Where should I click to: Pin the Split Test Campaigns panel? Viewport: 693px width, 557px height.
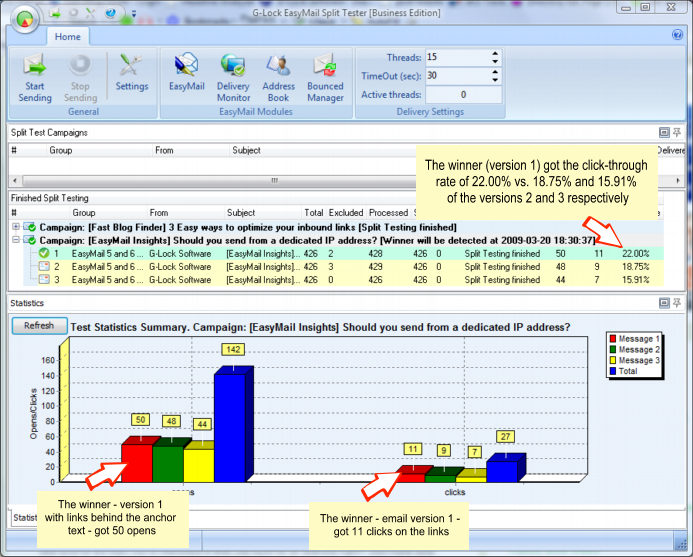(x=677, y=132)
